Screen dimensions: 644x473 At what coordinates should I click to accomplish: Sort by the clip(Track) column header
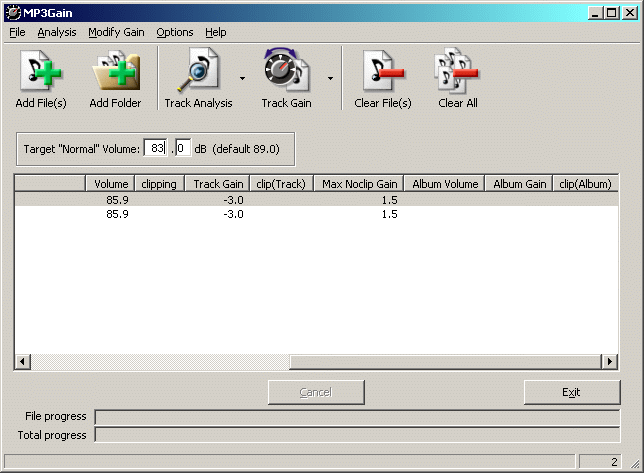282,184
